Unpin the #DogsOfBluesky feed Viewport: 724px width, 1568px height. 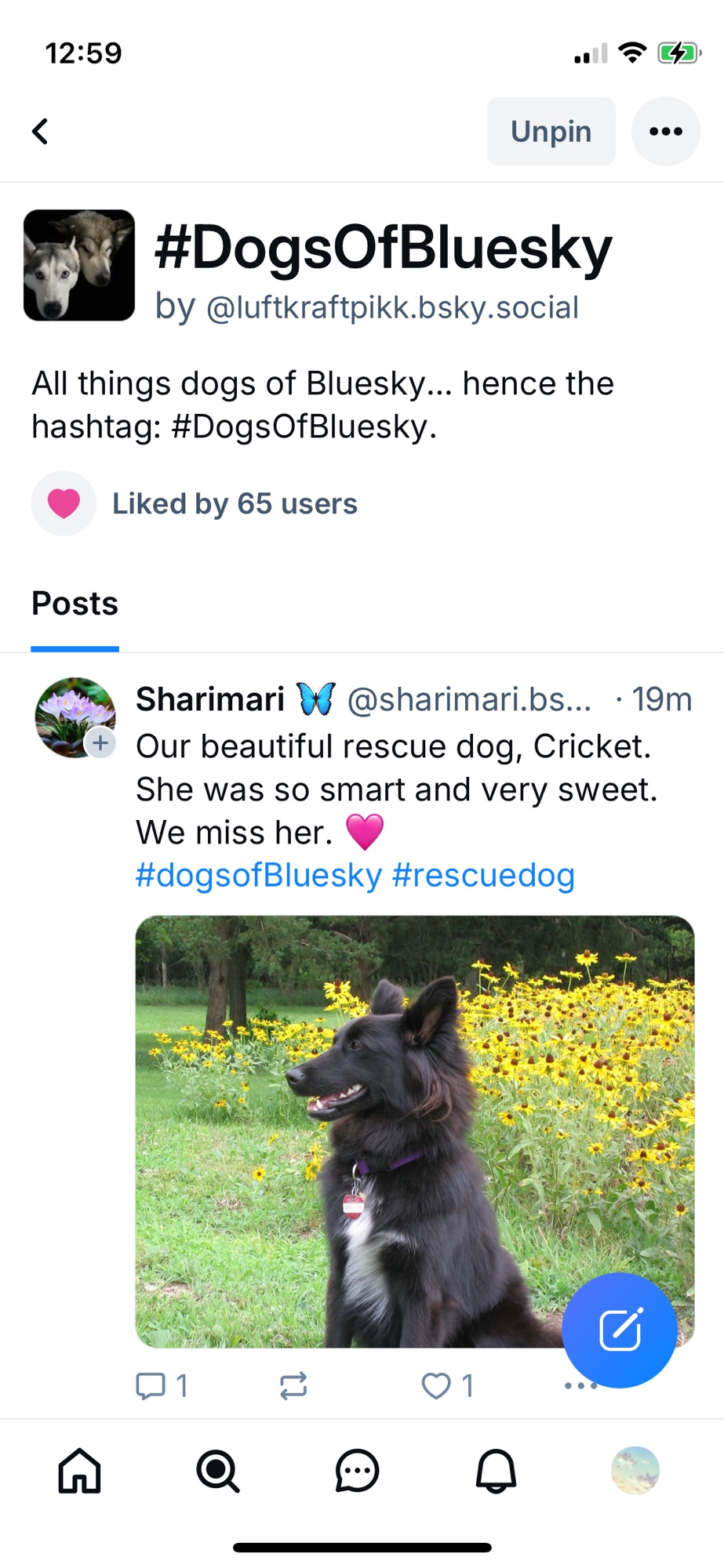pos(551,132)
